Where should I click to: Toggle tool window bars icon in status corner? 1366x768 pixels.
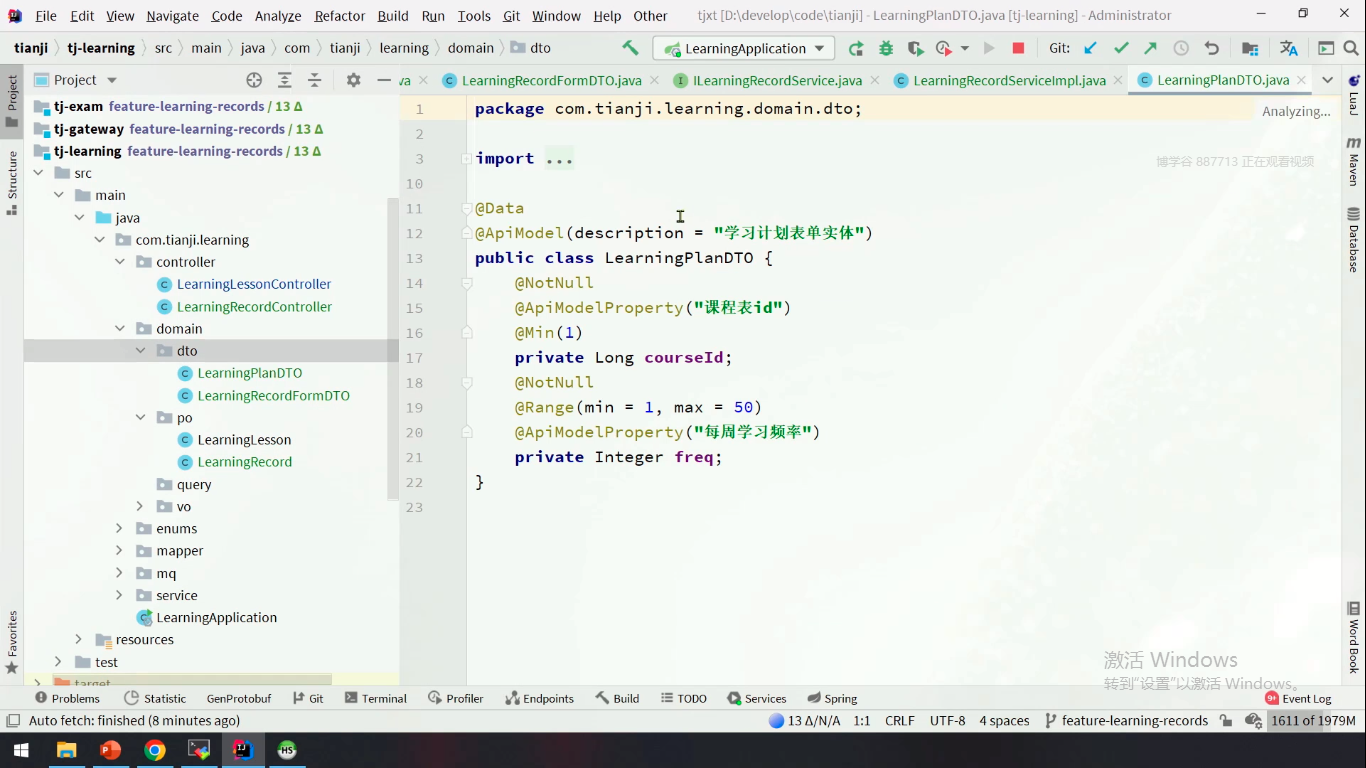[12, 720]
